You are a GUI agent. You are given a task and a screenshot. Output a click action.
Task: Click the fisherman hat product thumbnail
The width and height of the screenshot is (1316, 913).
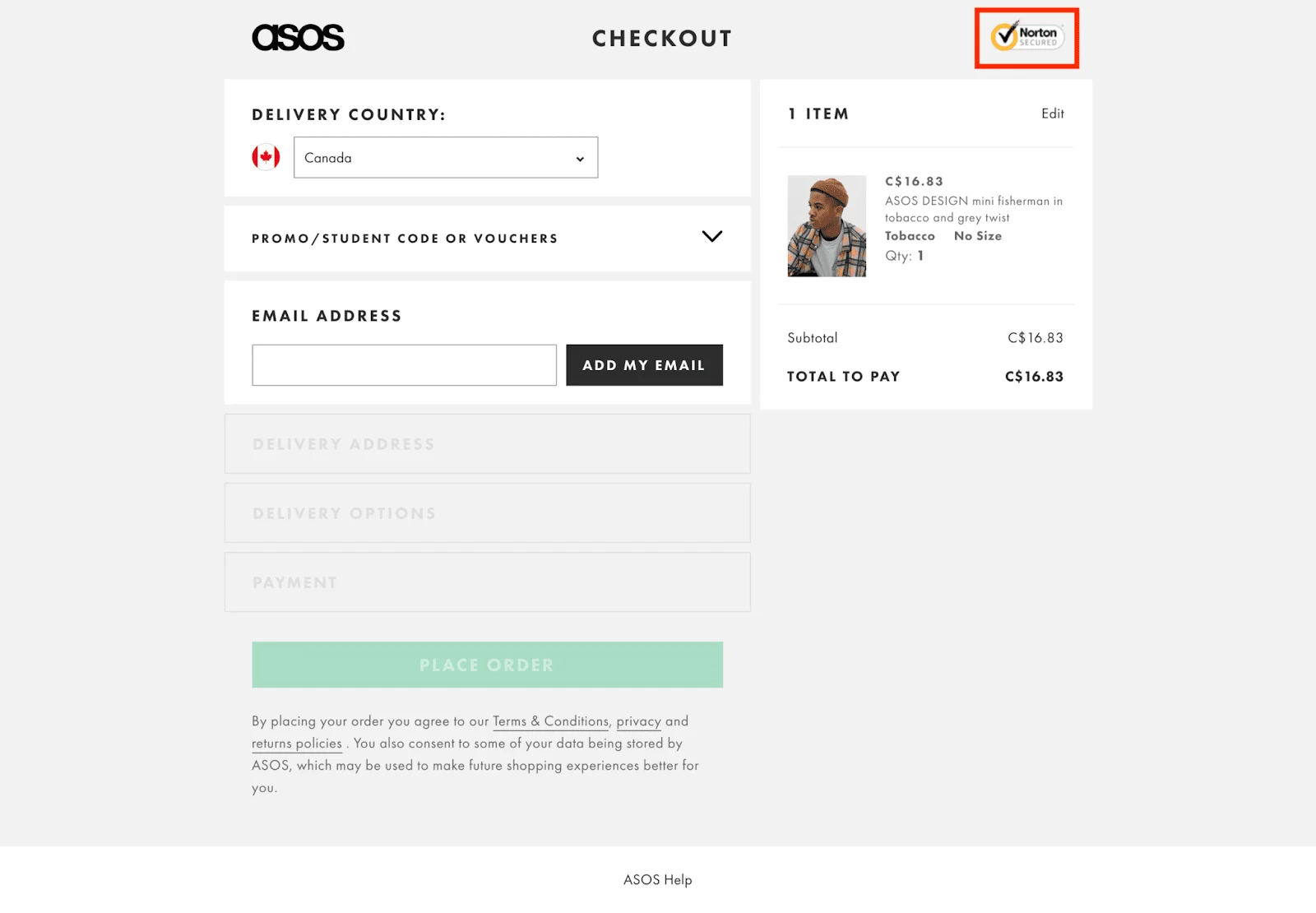coord(827,224)
